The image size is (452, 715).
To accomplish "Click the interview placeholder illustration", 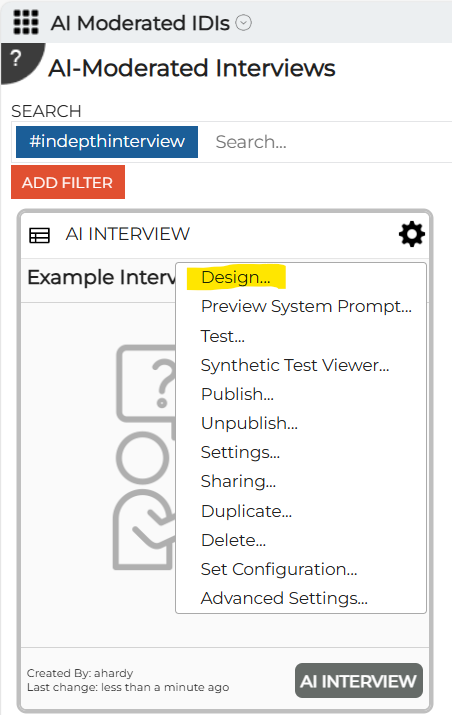I will [x=144, y=457].
